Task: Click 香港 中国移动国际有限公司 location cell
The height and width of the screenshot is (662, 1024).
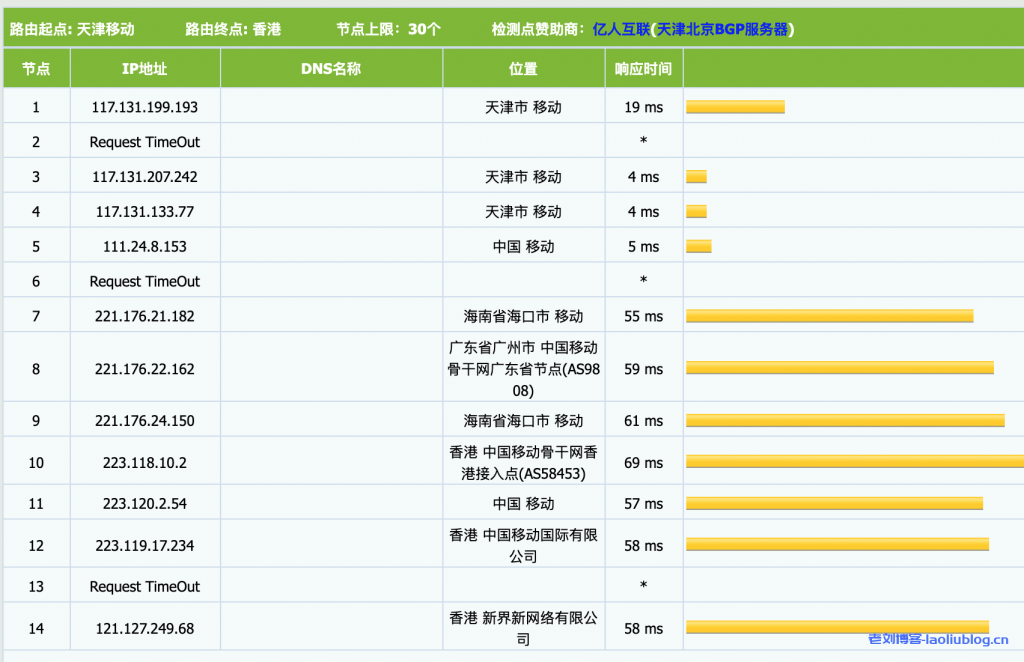Action: tap(523, 545)
